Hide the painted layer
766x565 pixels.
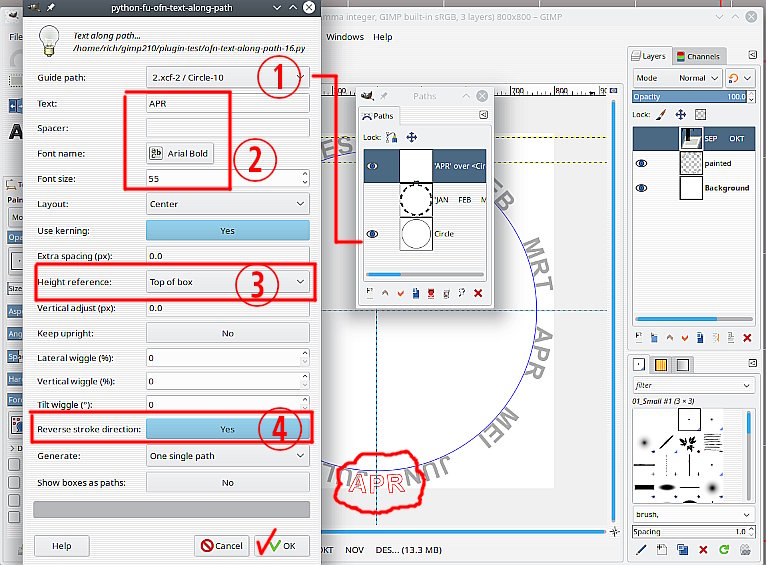(x=641, y=164)
